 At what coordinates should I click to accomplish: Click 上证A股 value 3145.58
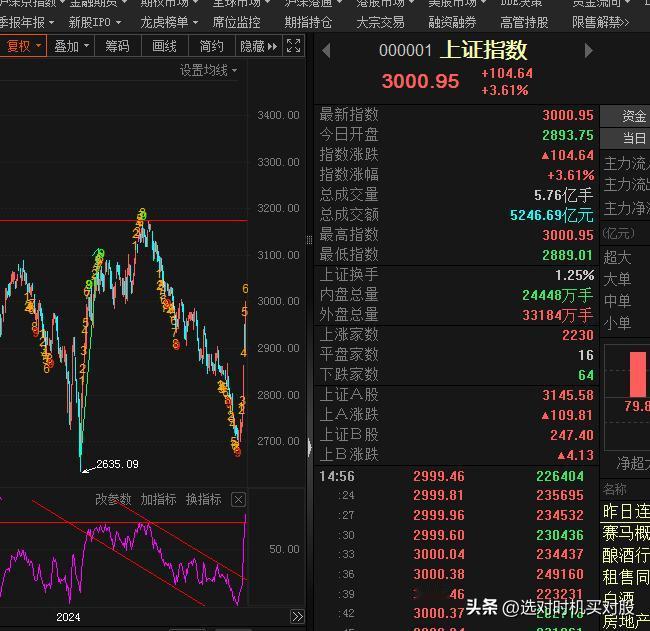568,395
